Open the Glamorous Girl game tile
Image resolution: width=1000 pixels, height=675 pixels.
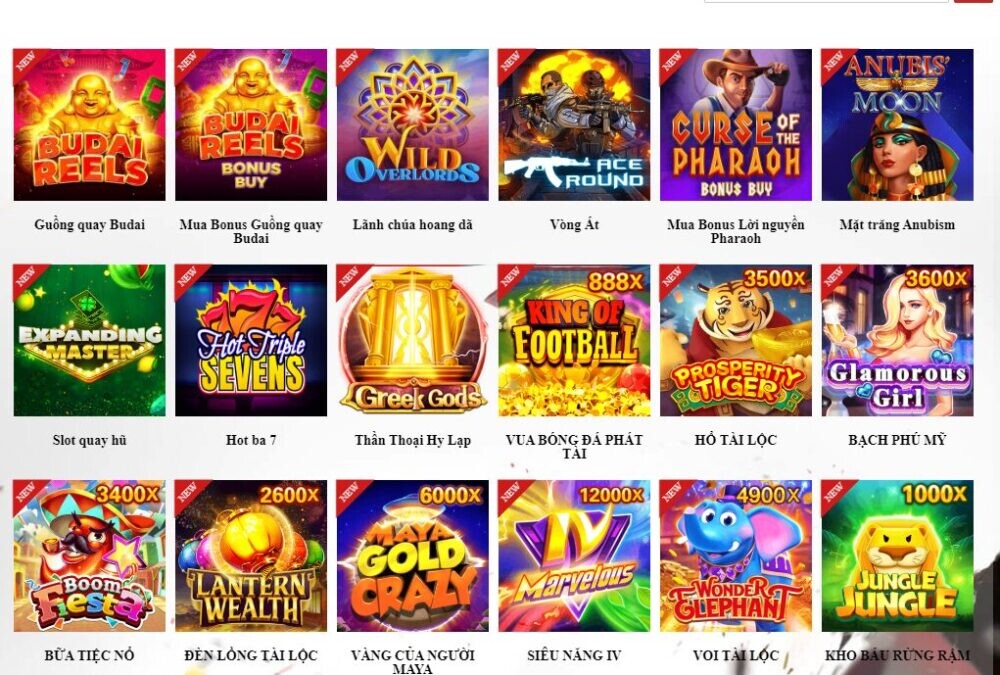[897, 340]
